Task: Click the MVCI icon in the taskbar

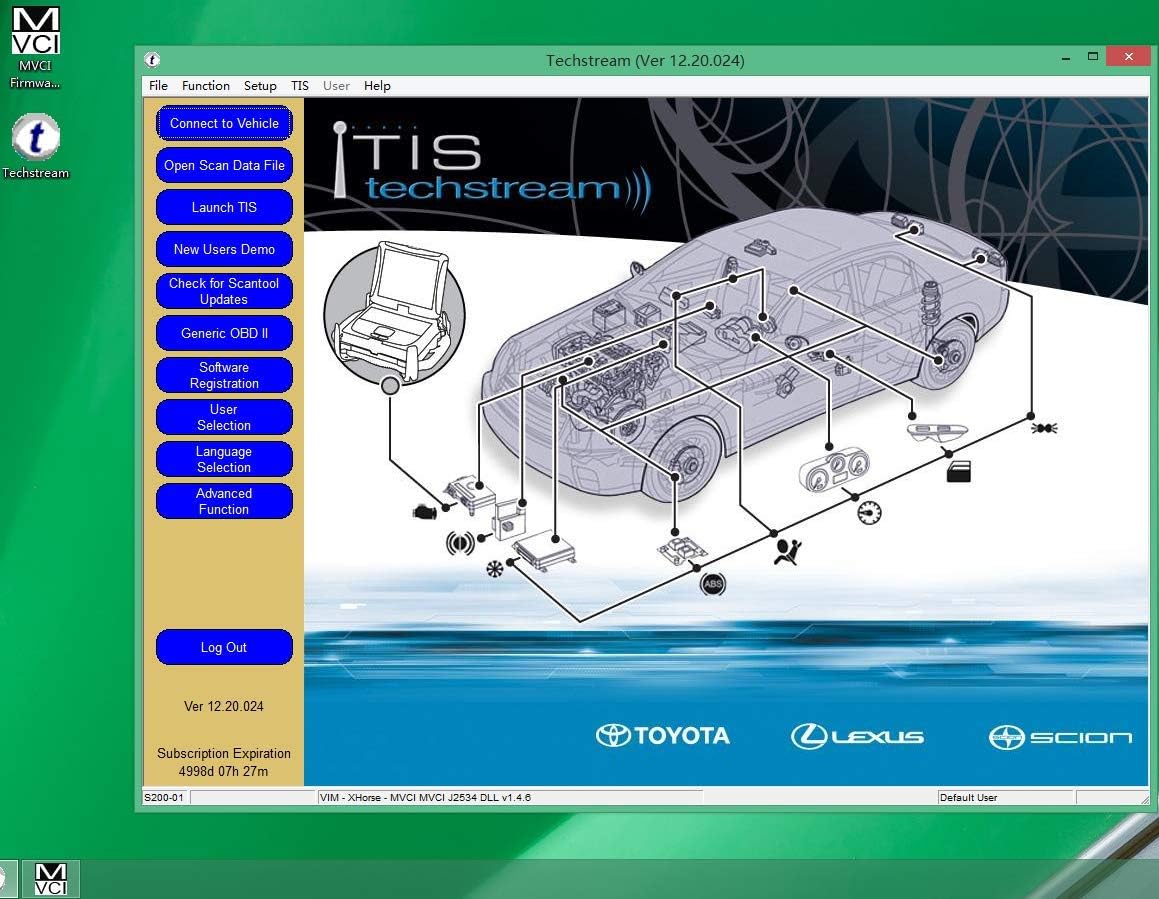Action: [50, 879]
